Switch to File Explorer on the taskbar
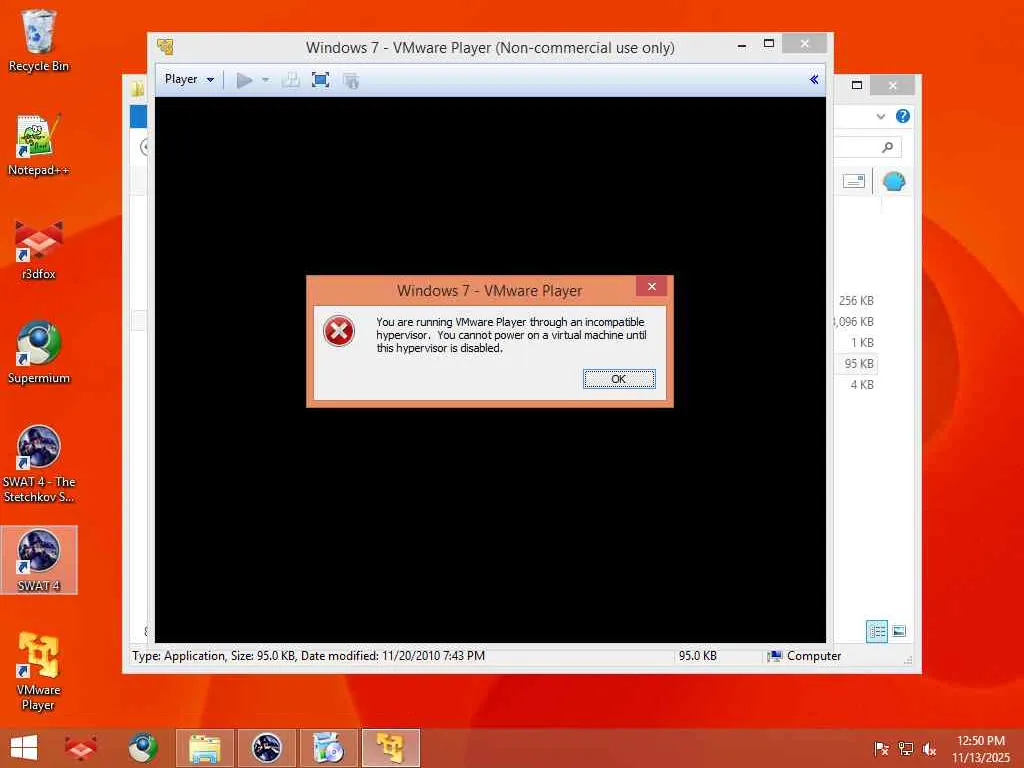Screen dimensions: 1024x768 (x=204, y=748)
